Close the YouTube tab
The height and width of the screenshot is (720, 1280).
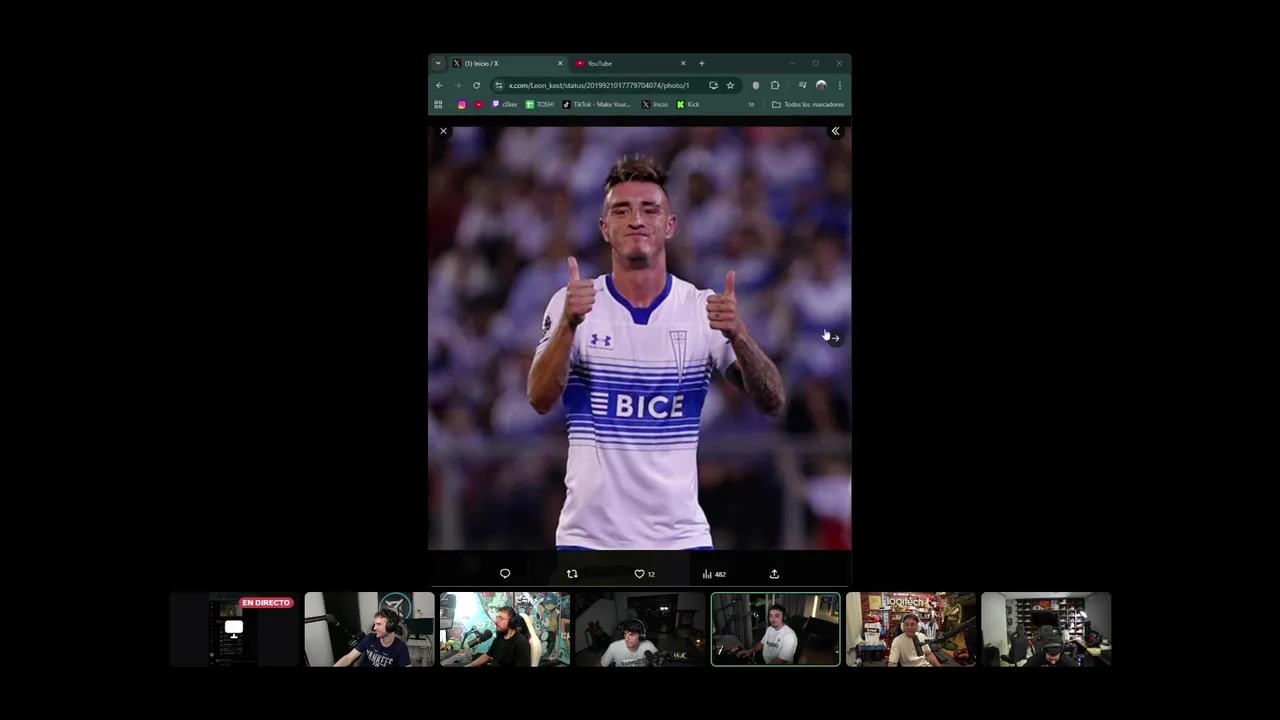pos(683,63)
